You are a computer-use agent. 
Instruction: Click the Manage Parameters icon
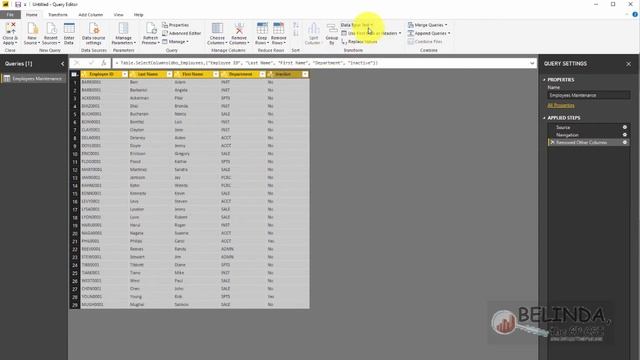click(x=123, y=33)
